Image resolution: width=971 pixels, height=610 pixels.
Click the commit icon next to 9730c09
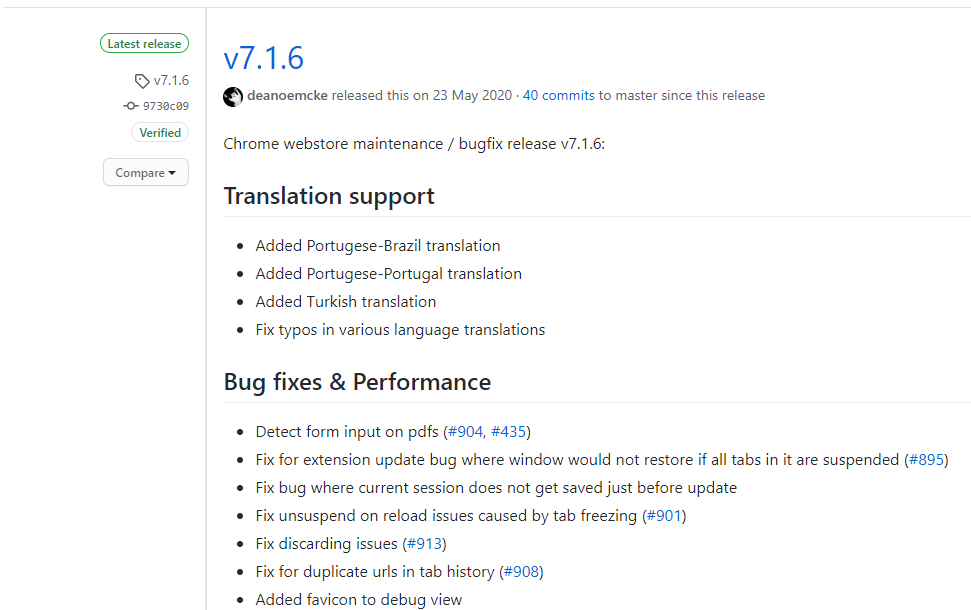[x=131, y=106]
